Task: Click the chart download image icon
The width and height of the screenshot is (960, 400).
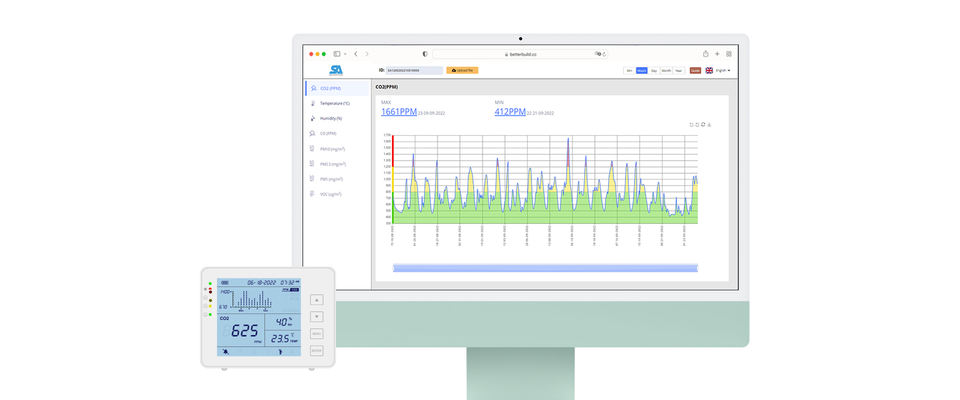Action: pyautogui.click(x=710, y=124)
